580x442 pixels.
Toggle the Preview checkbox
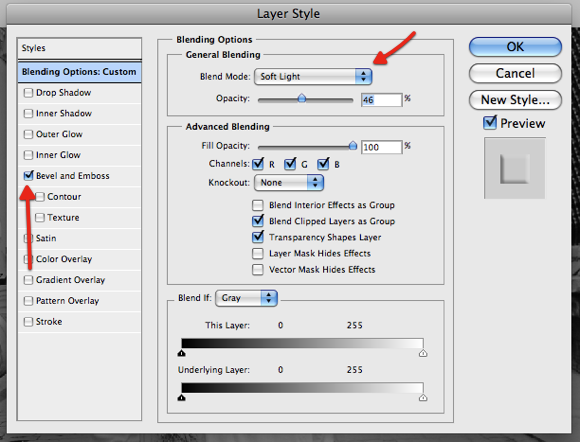click(x=490, y=122)
